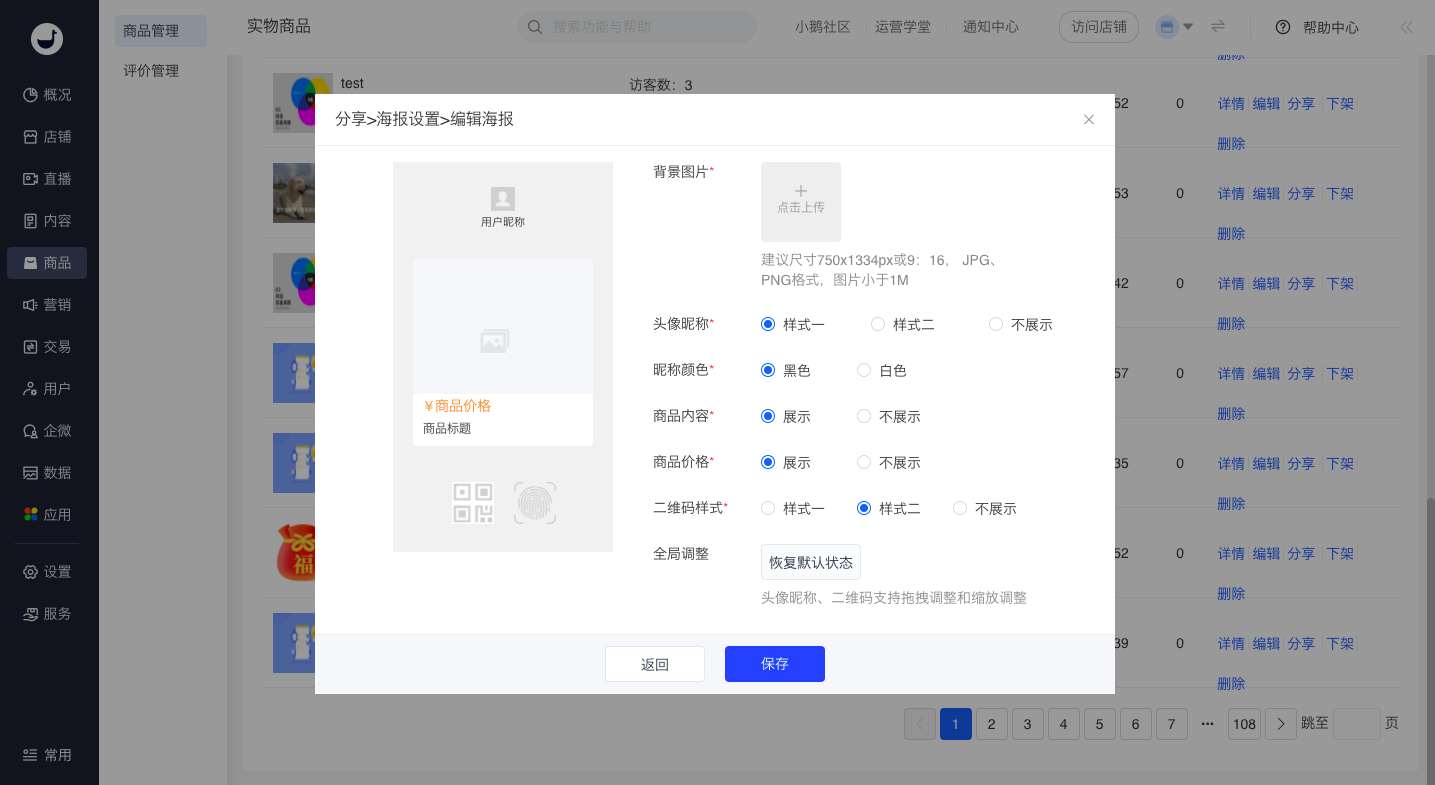Click the 帮助中心 help icon

point(1283,28)
